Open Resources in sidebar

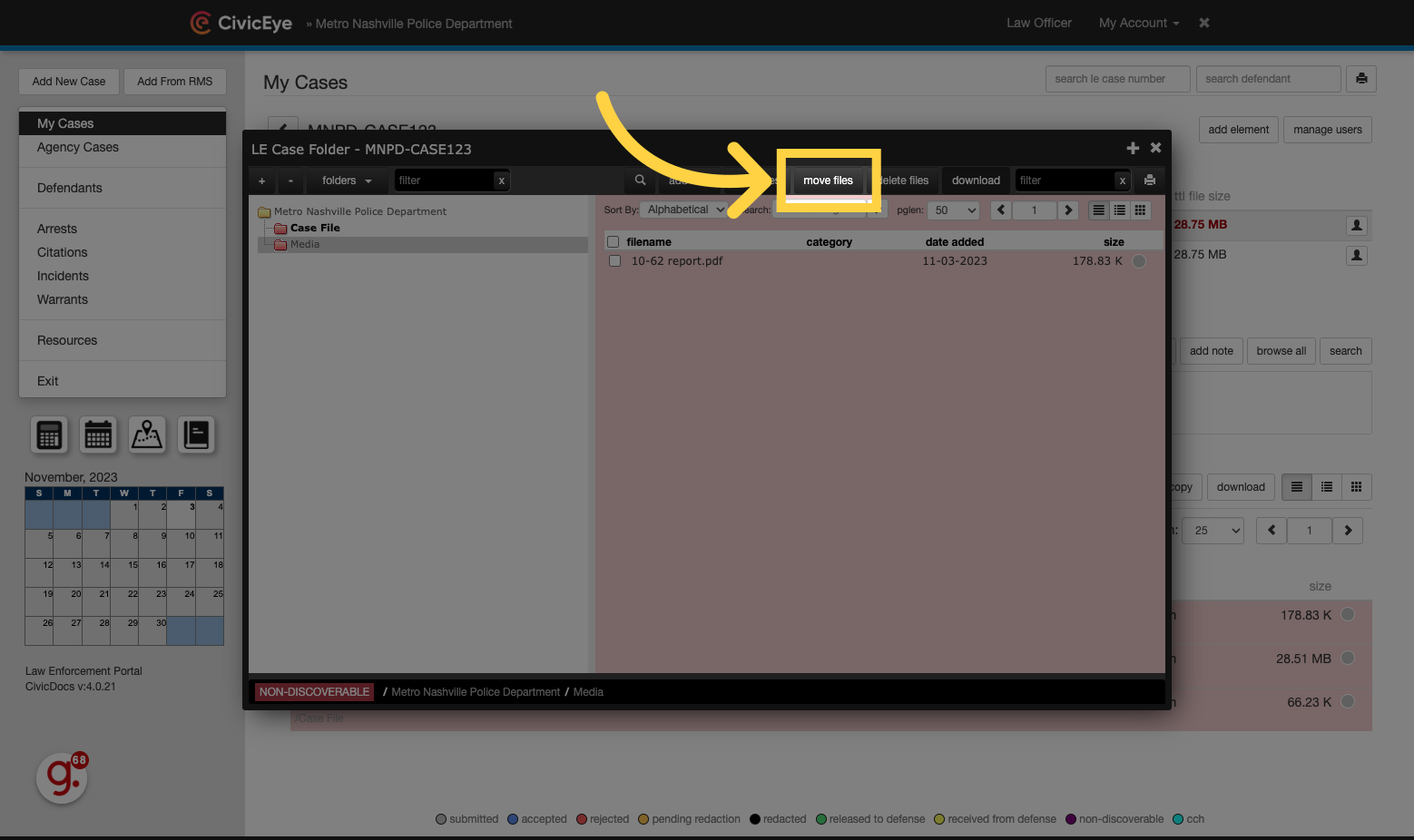point(123,340)
